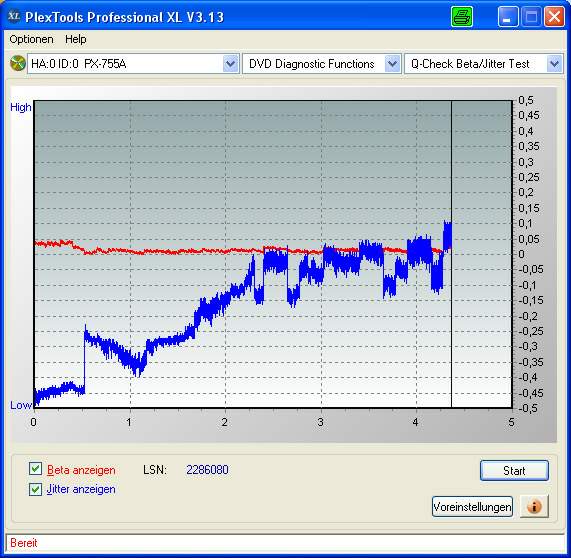Click the High label on graph axis
Viewport: 571px width, 558px height.
[x=21, y=107]
